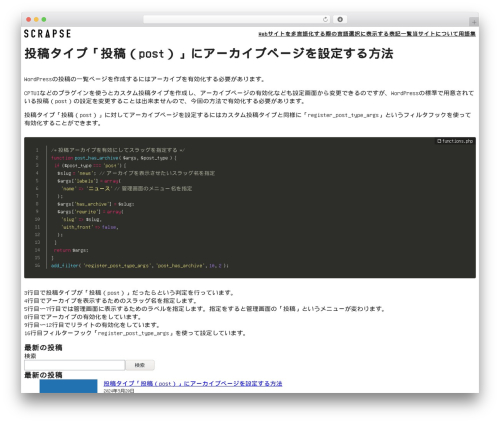Click code line add_filter( 'register_post_type_args'
Viewport: 500px width, 423px height.
point(140,266)
